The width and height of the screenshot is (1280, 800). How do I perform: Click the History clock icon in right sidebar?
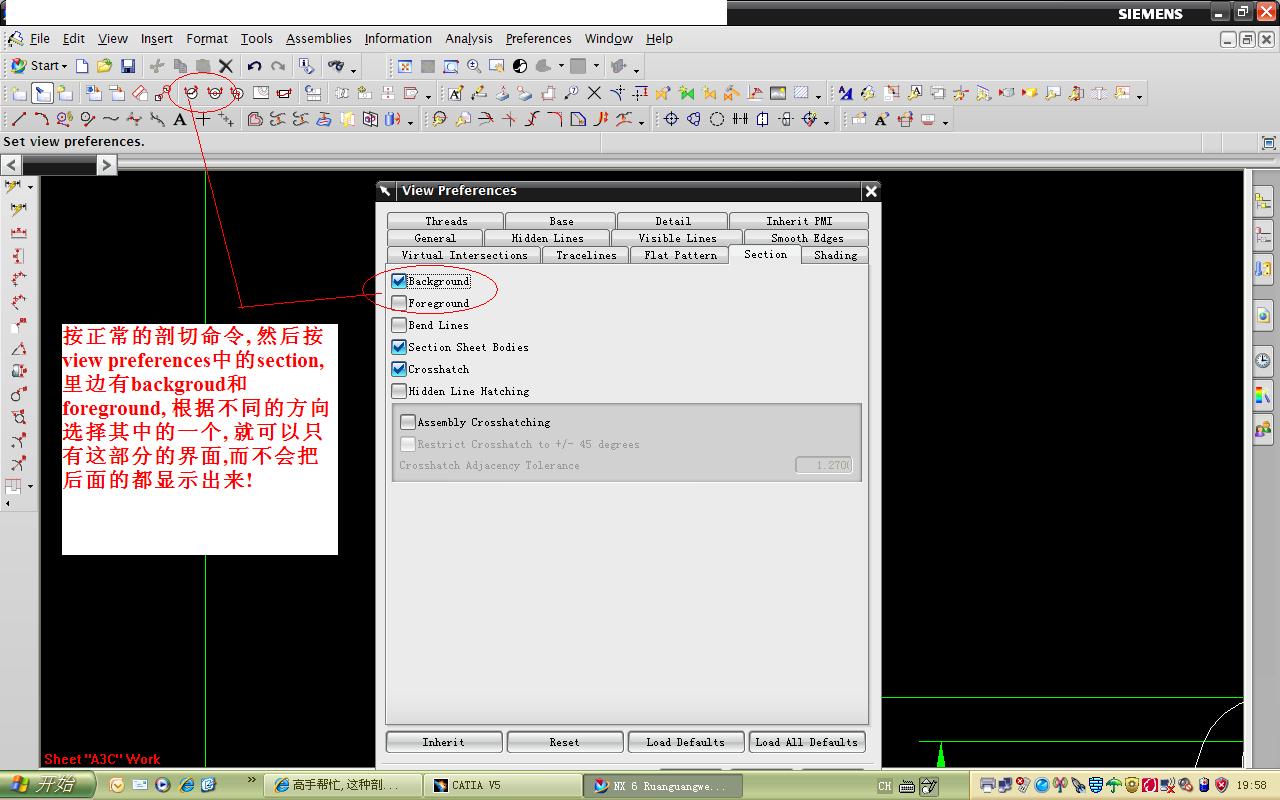click(x=1263, y=360)
